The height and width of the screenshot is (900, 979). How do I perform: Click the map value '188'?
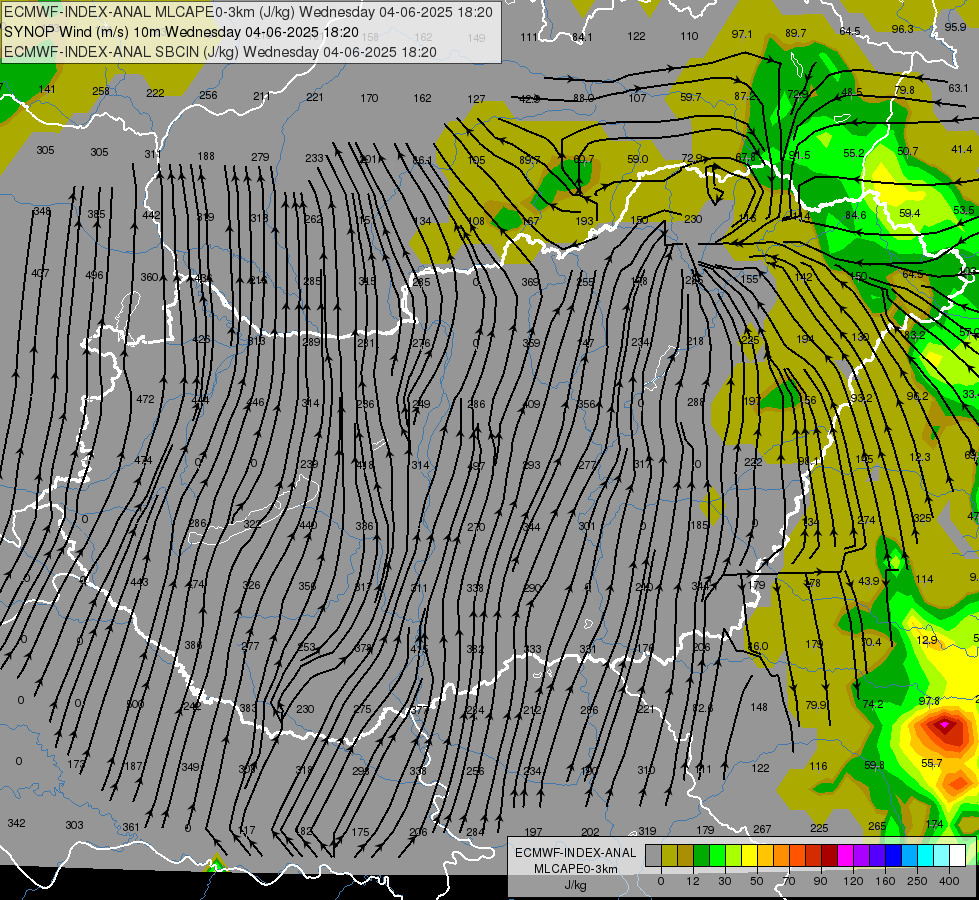click(206, 156)
